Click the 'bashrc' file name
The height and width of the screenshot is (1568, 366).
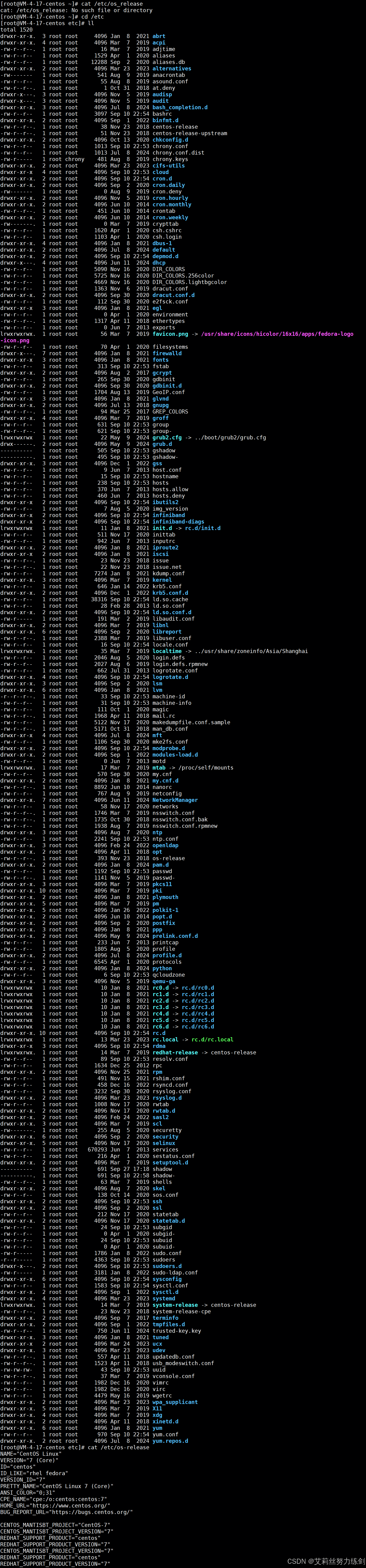click(162, 114)
